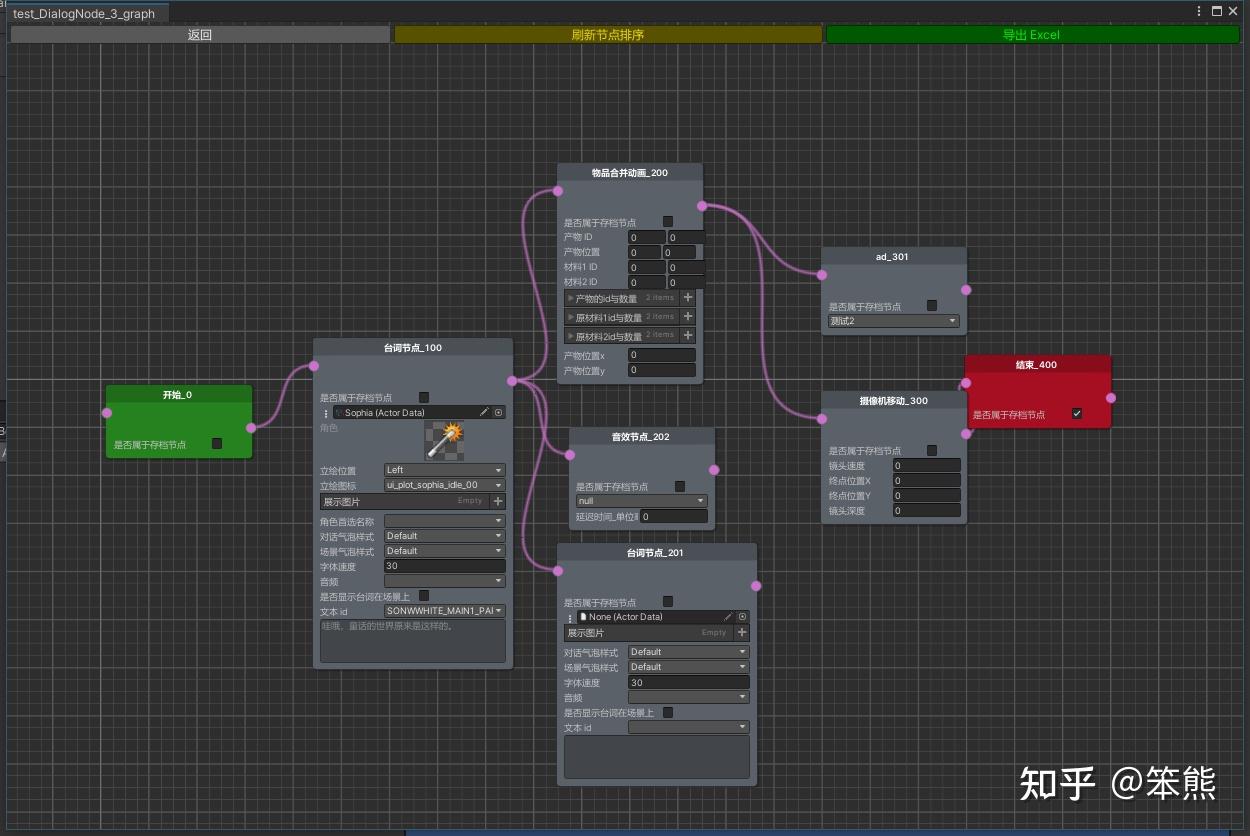Click drag handle left of Sophia field

[x=325, y=412]
